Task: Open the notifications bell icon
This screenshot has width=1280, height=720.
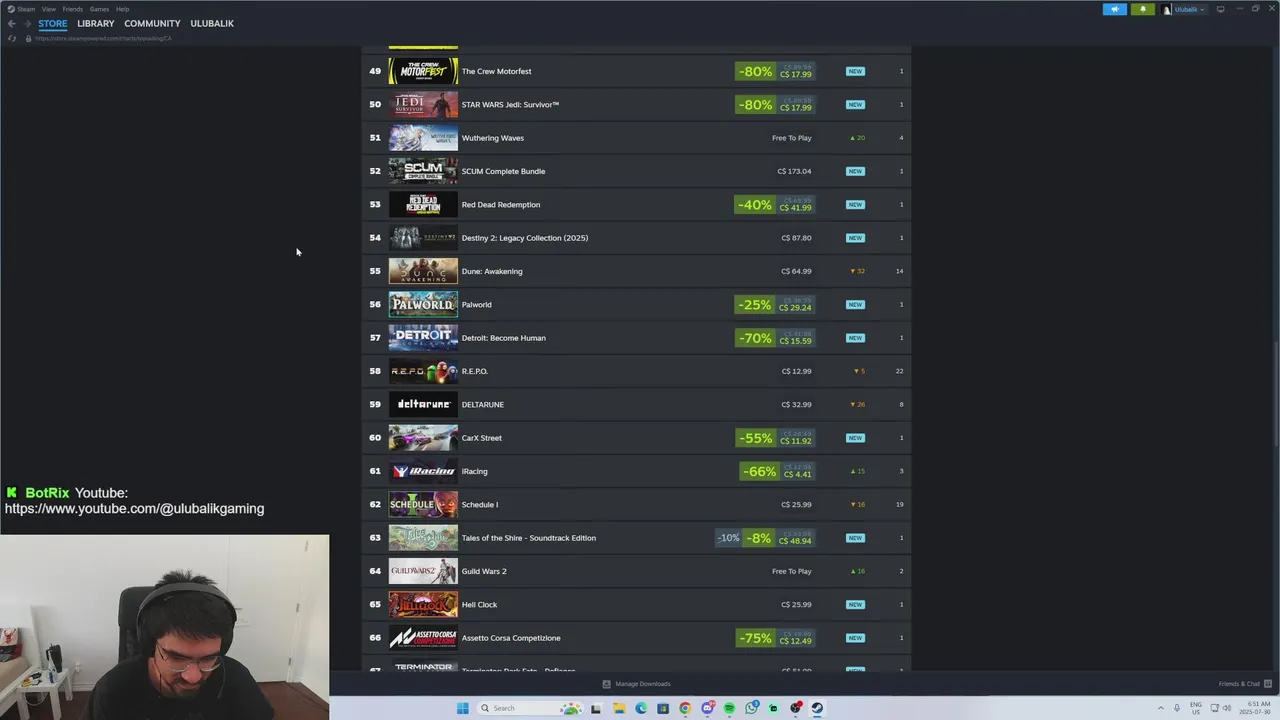Action: click(1142, 9)
